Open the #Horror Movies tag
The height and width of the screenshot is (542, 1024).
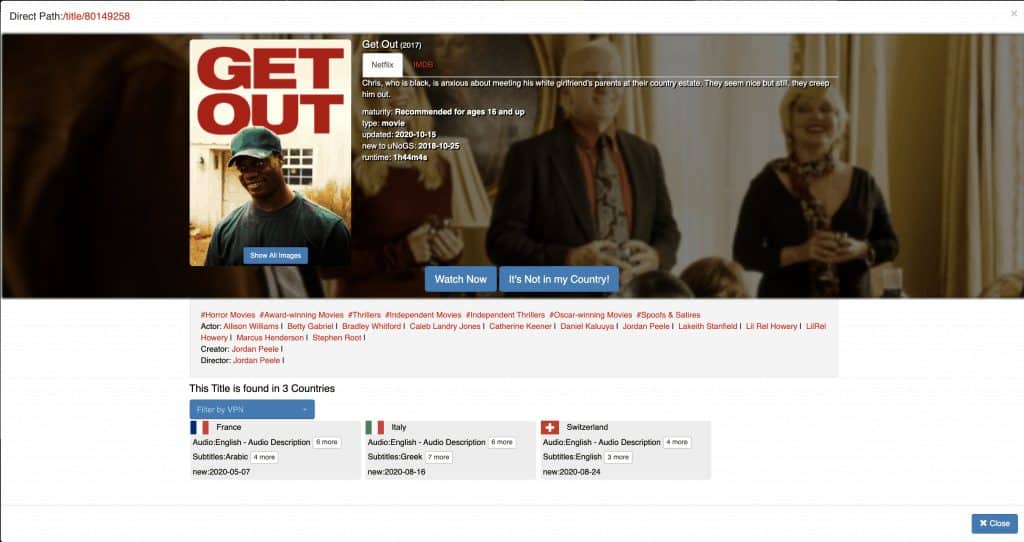pos(228,315)
